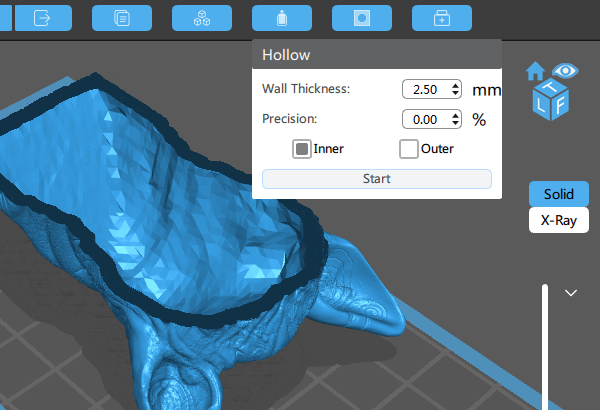Click the vertical layer slider track
Image resolution: width=600 pixels, height=410 pixels.
[545, 346]
